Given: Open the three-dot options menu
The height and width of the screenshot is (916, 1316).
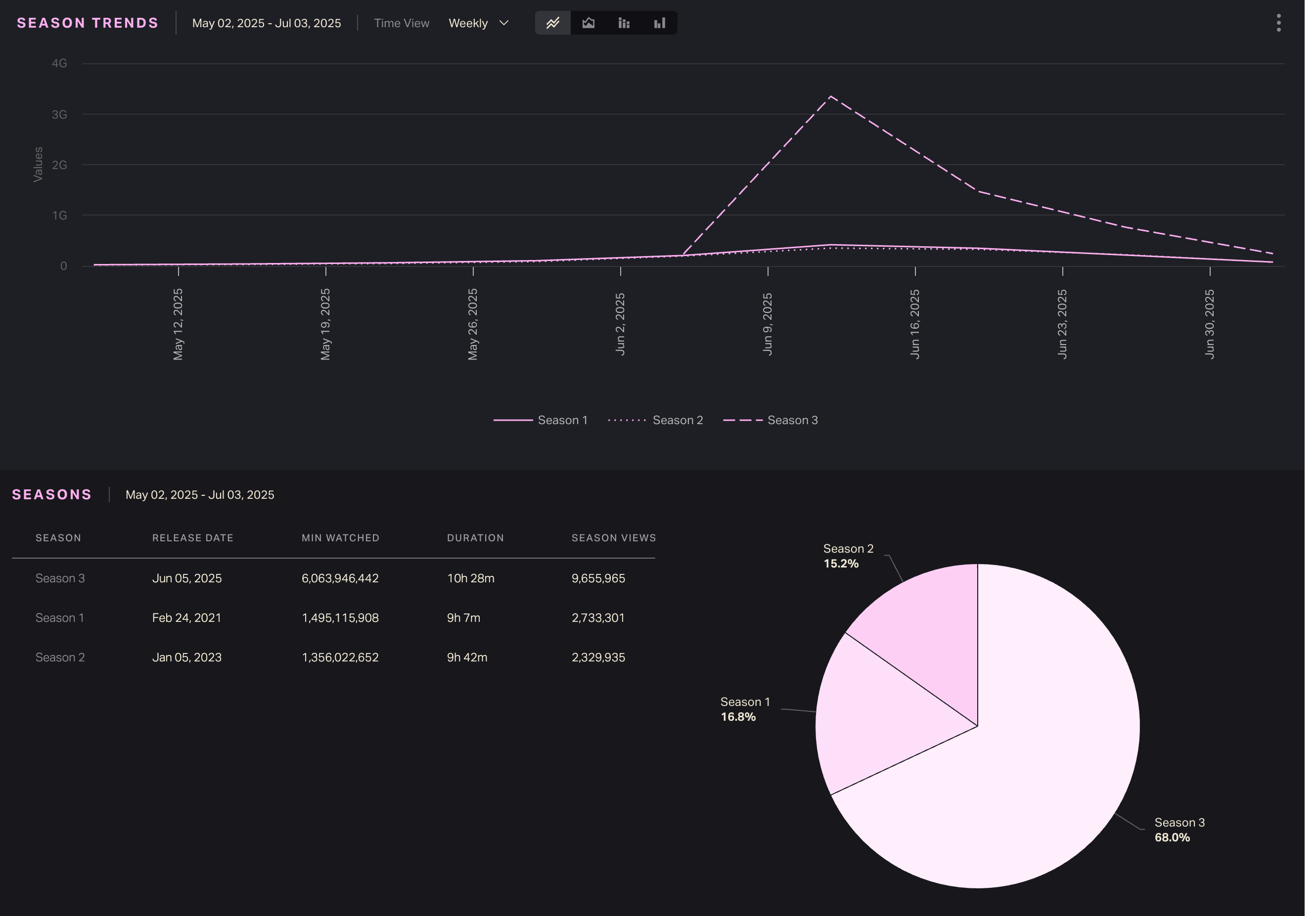Looking at the screenshot, I should (1279, 23).
